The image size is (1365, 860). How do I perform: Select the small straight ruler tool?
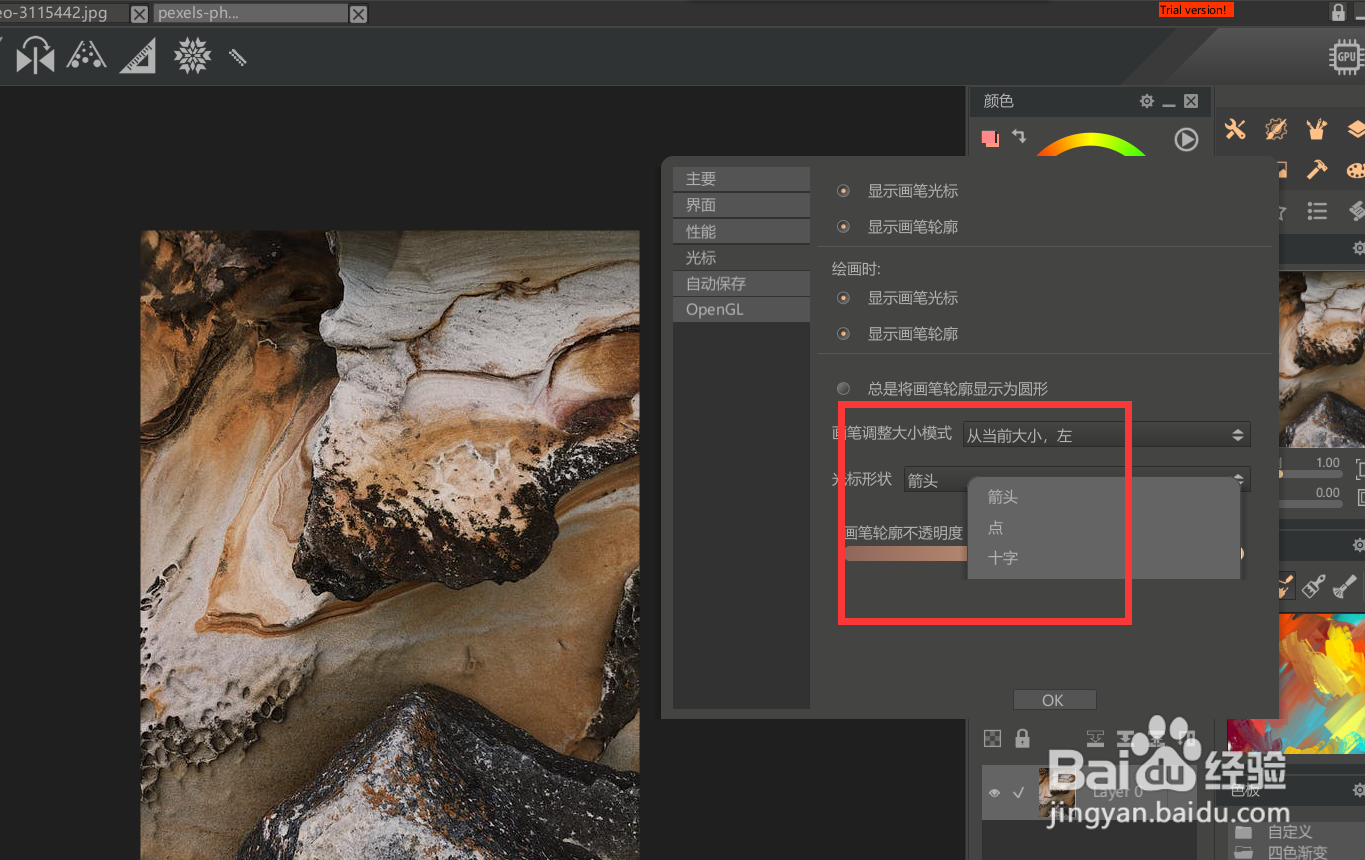tap(238, 57)
